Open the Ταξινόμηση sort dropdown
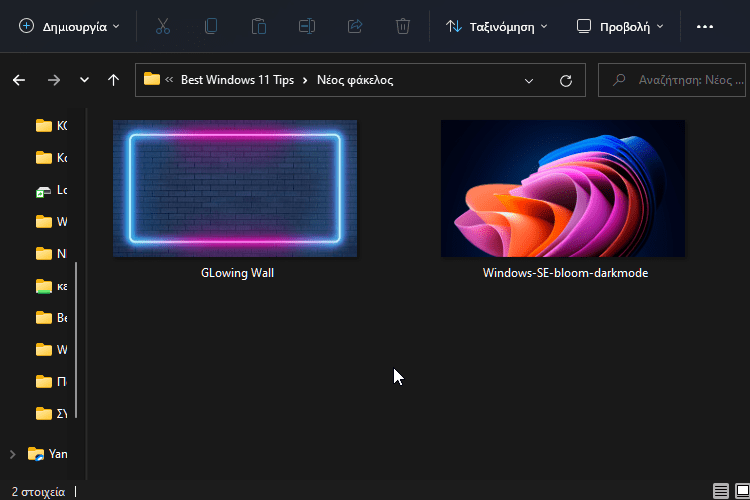Viewport: 750px width, 500px height. pos(496,26)
